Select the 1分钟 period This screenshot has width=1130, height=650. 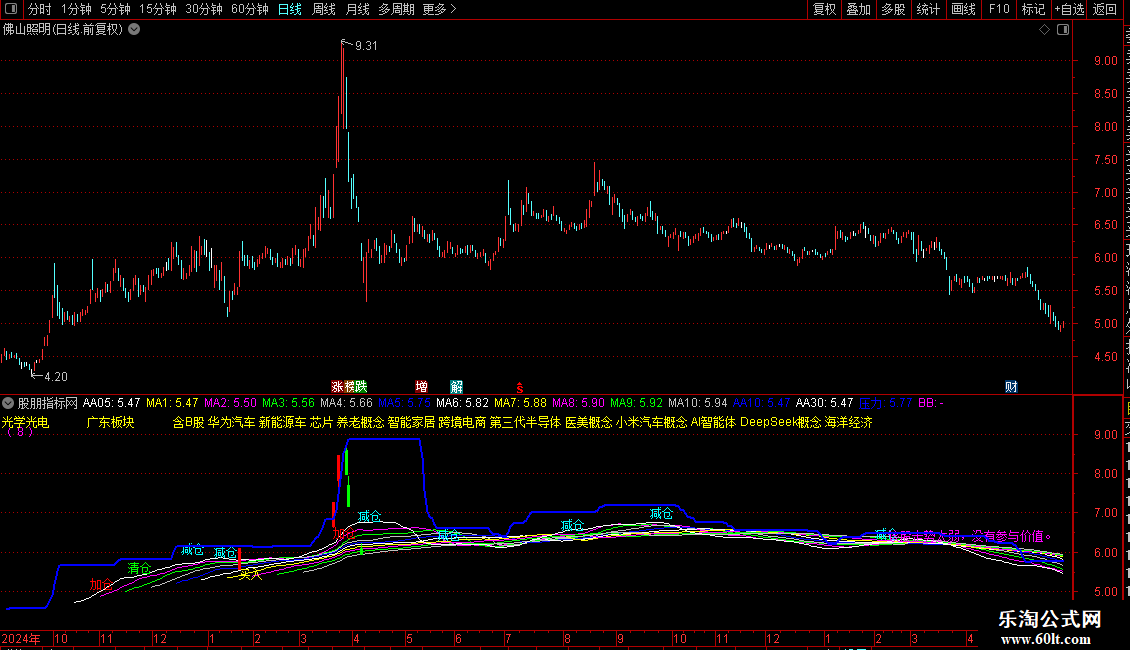pos(76,9)
